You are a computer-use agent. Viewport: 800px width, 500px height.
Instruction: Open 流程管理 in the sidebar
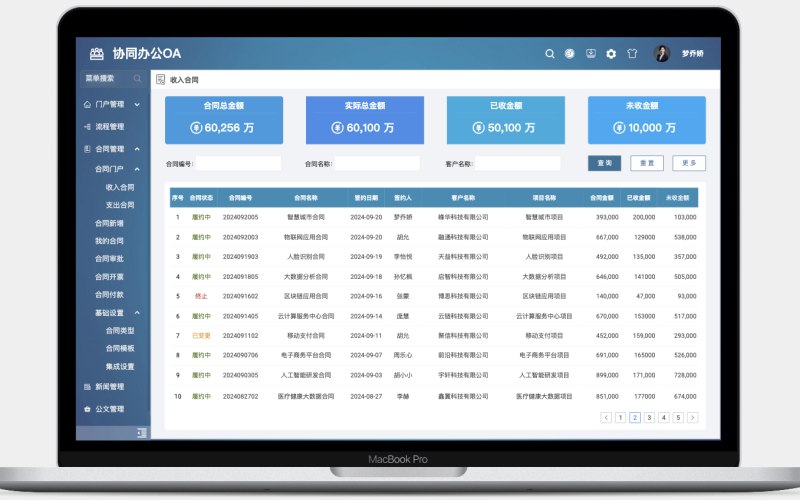pyautogui.click(x=110, y=127)
